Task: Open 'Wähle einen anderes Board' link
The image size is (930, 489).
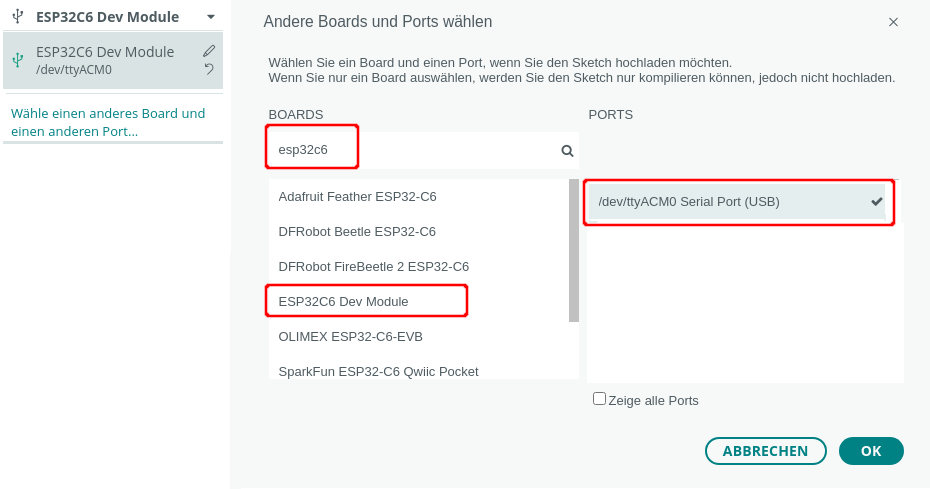Action: [x=108, y=122]
